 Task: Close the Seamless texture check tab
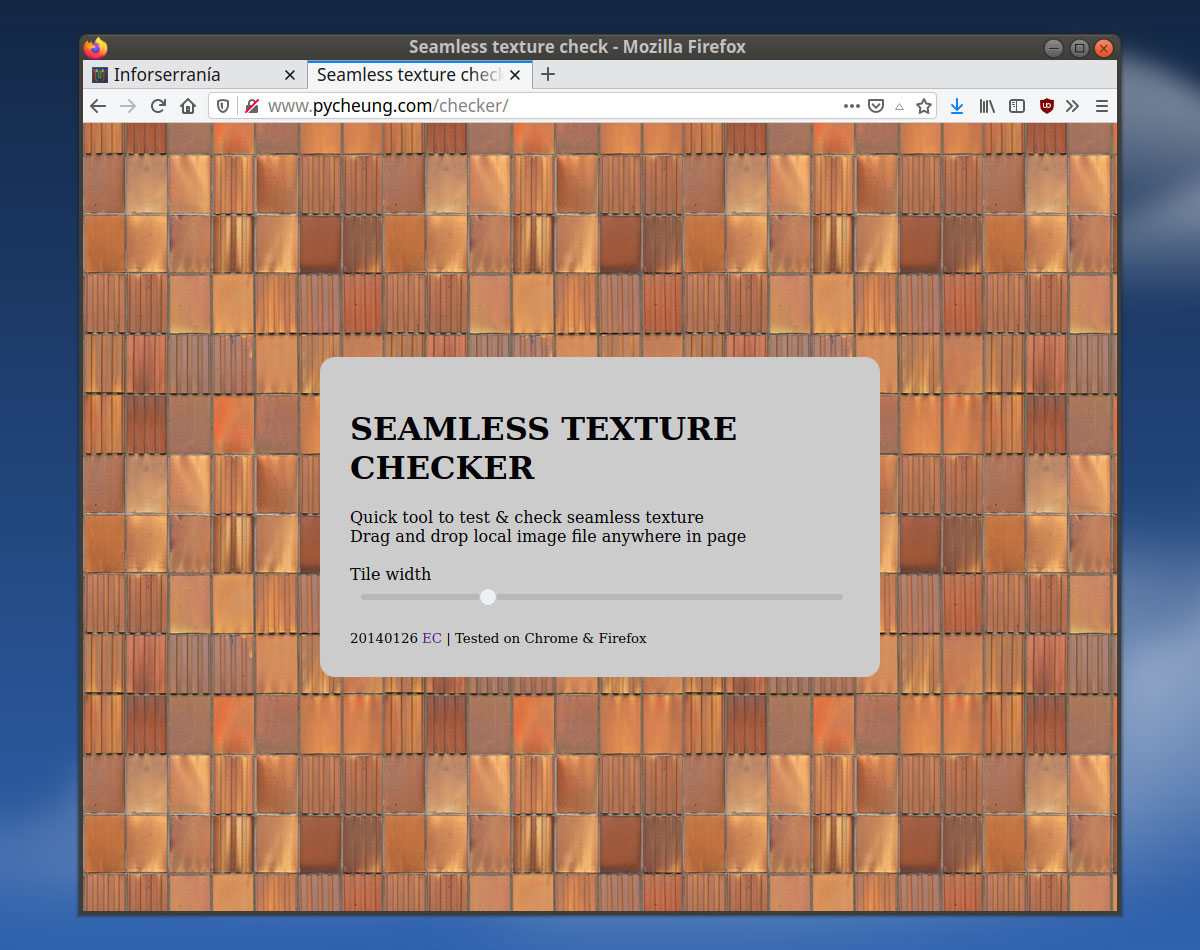pyautogui.click(x=515, y=74)
